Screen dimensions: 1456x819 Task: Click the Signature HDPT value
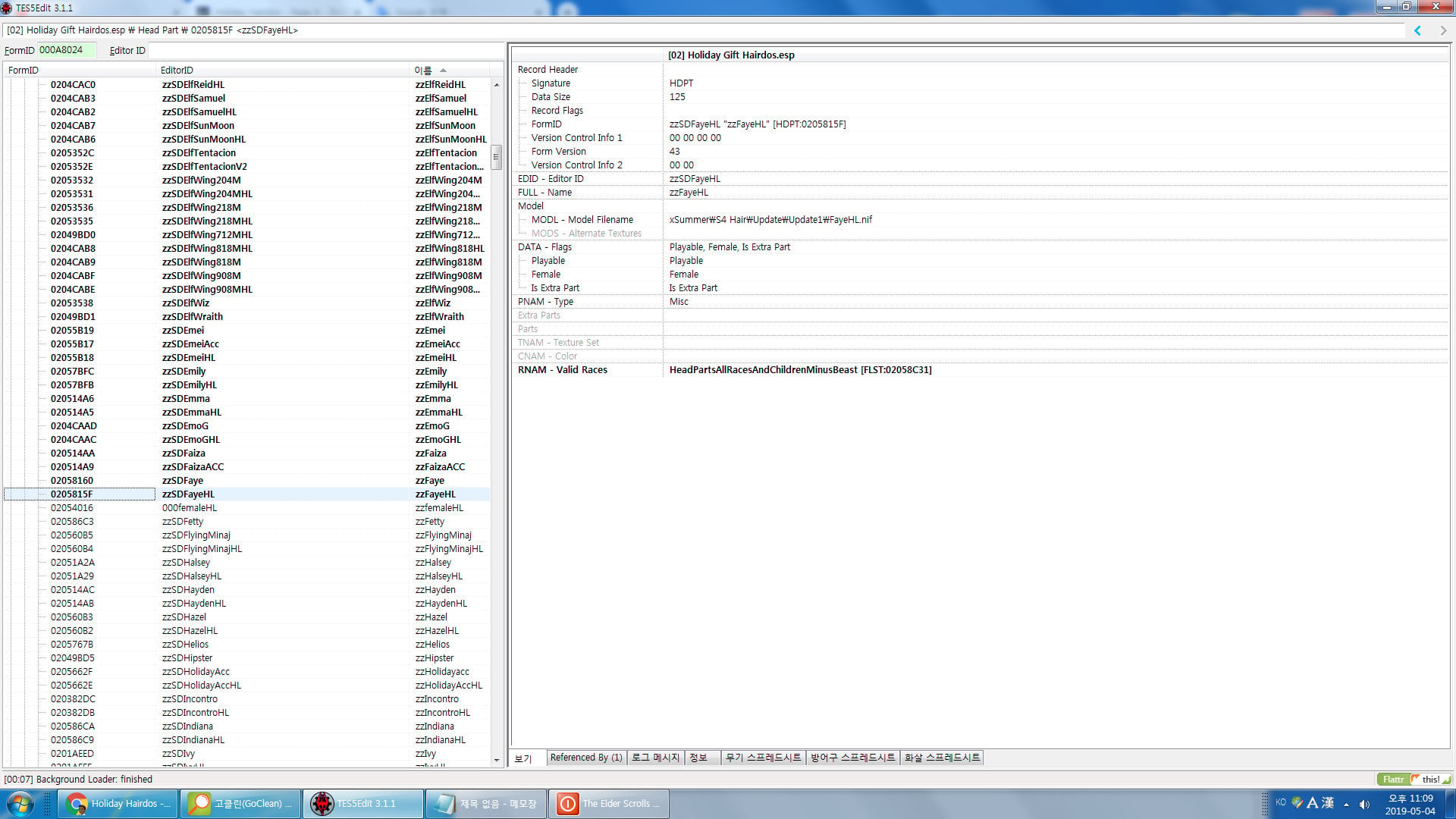[x=681, y=83]
